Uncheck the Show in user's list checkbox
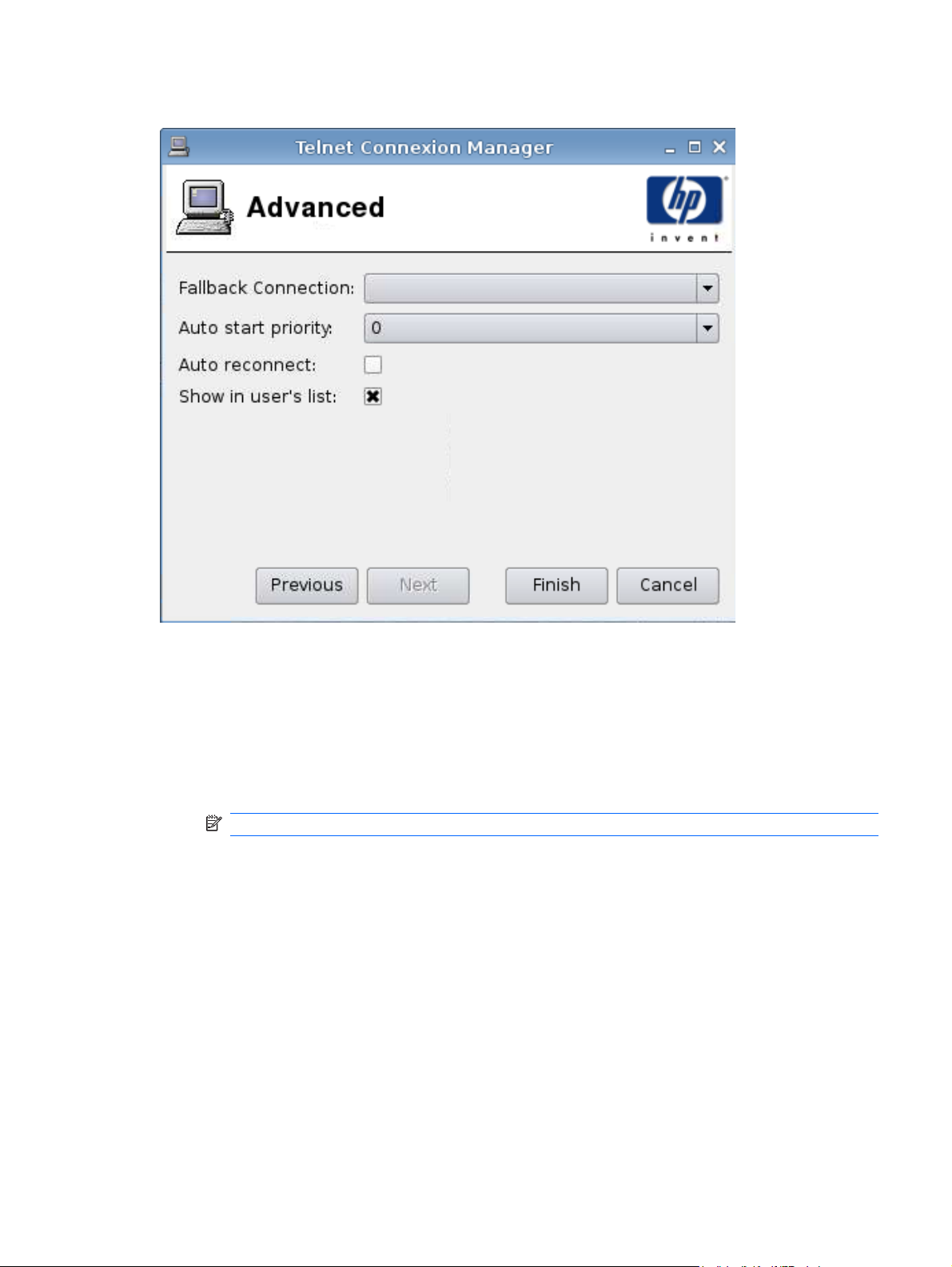This screenshot has height=1267, width=952. click(372, 396)
